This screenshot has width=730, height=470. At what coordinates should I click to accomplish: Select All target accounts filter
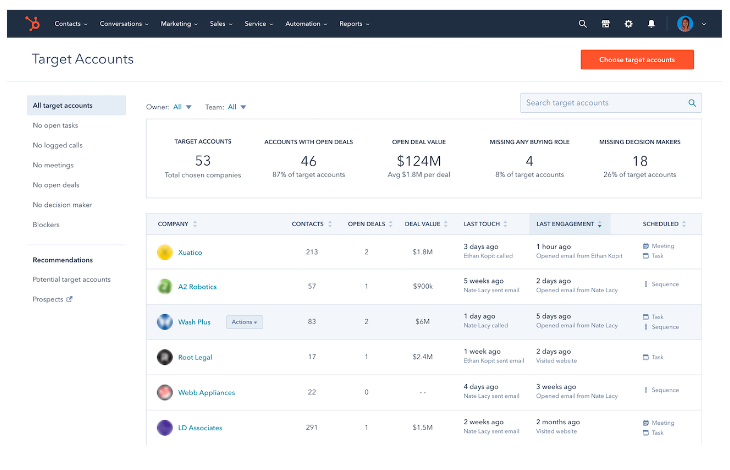tap(76, 105)
